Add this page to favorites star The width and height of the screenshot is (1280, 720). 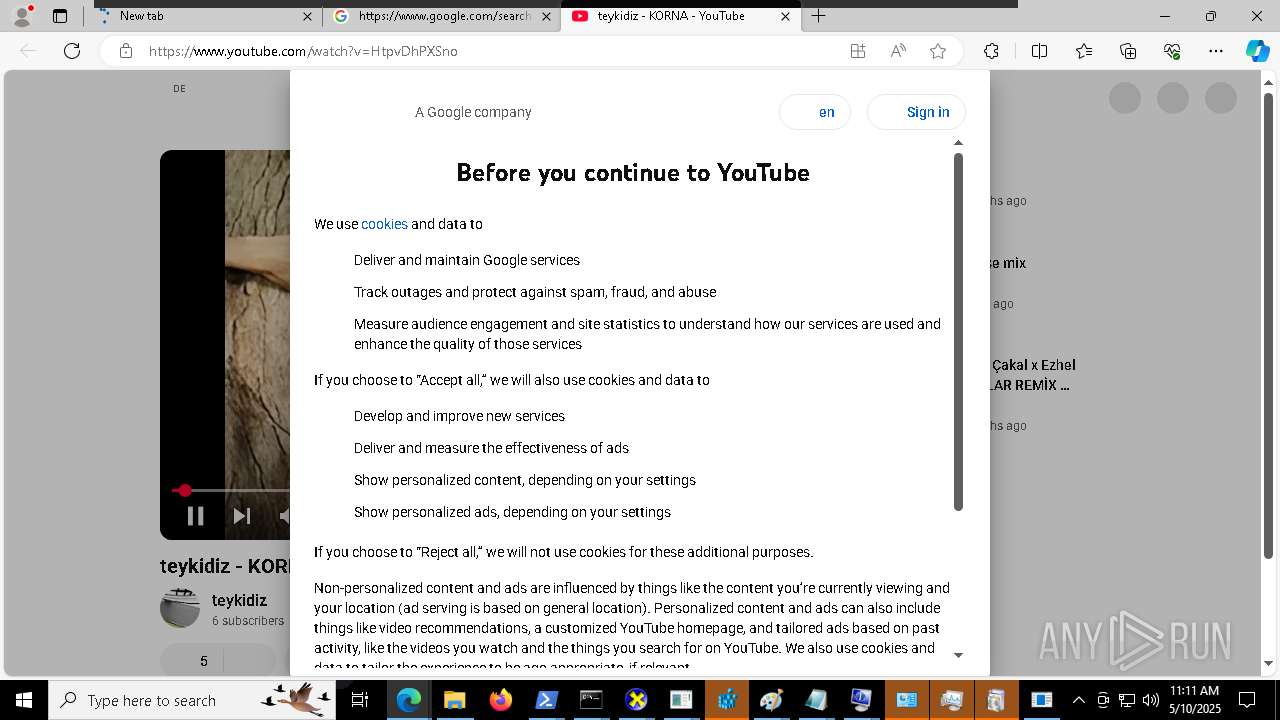(x=938, y=51)
